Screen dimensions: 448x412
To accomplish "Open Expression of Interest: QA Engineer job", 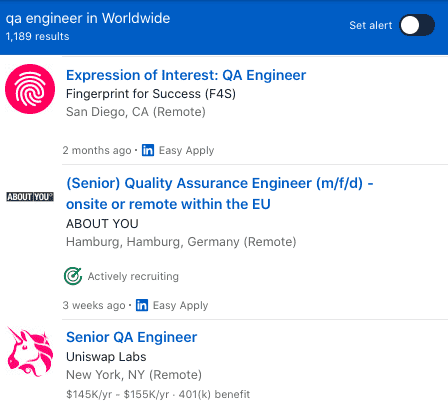I will (186, 75).
